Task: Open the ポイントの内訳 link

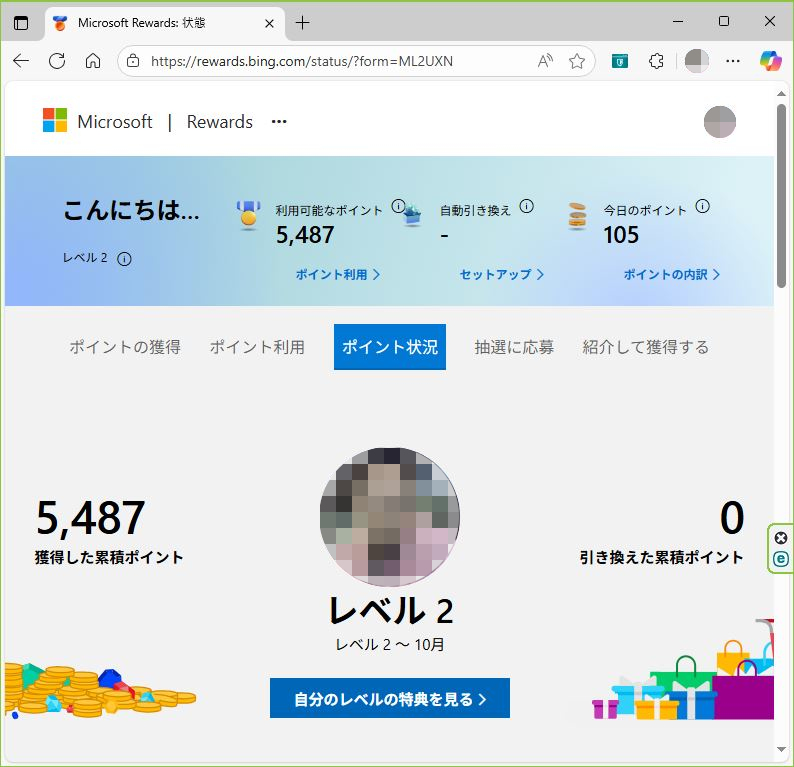Action: [x=671, y=274]
